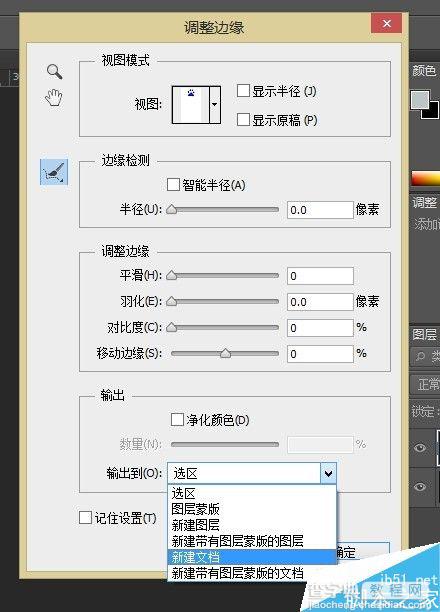Pick a hue from the color ramp strip

(x=426, y=178)
